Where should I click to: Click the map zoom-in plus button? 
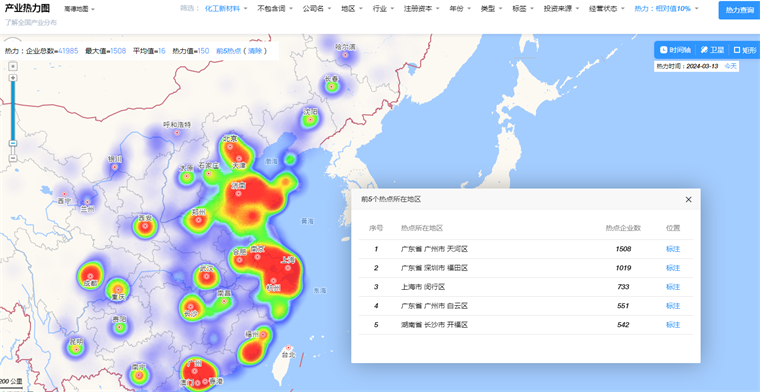tap(13, 78)
